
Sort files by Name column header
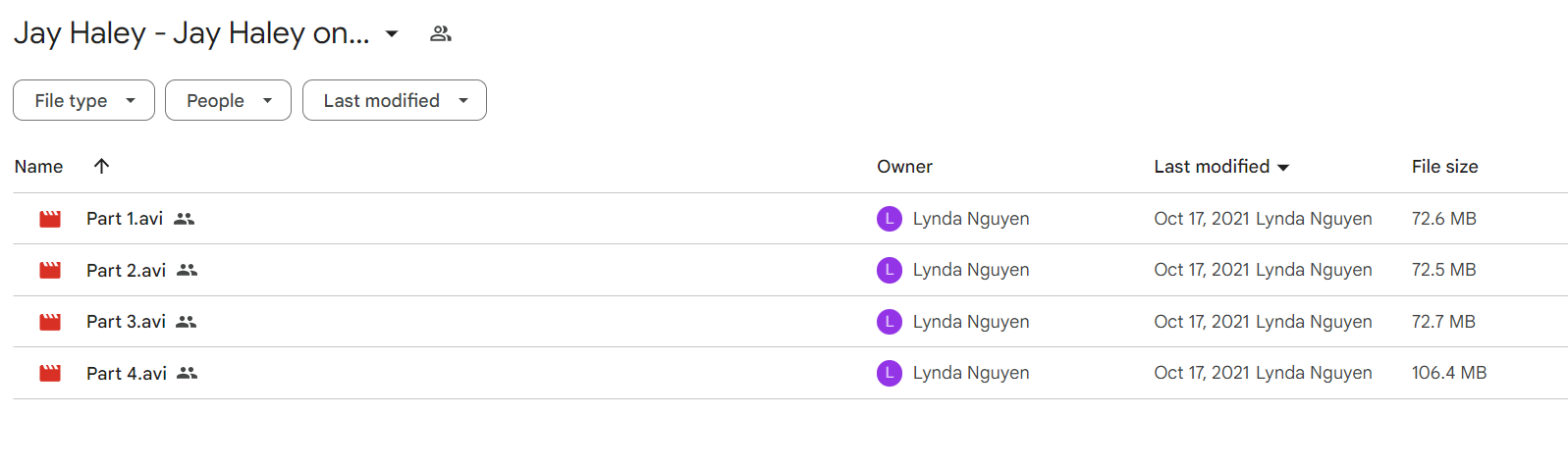click(38, 167)
